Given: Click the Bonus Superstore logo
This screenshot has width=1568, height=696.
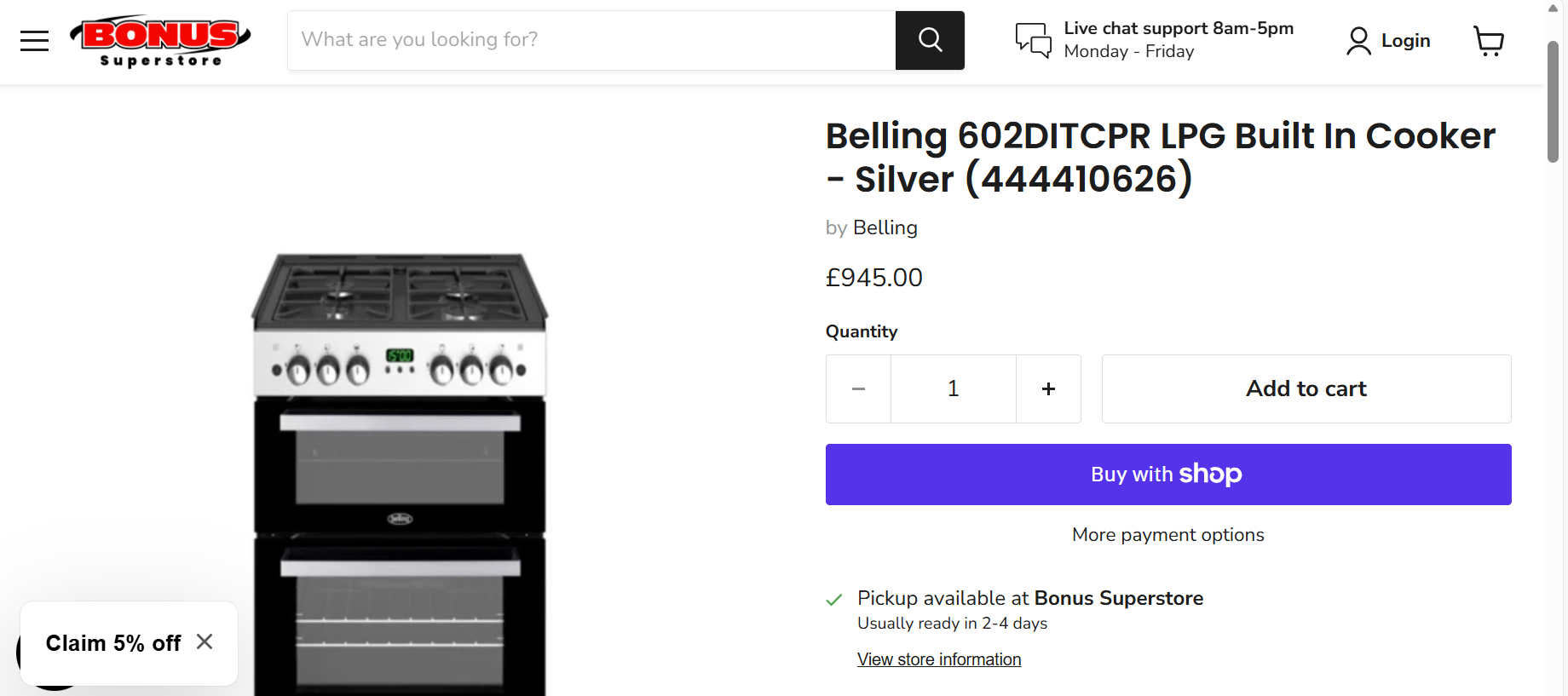Looking at the screenshot, I should pos(160,40).
